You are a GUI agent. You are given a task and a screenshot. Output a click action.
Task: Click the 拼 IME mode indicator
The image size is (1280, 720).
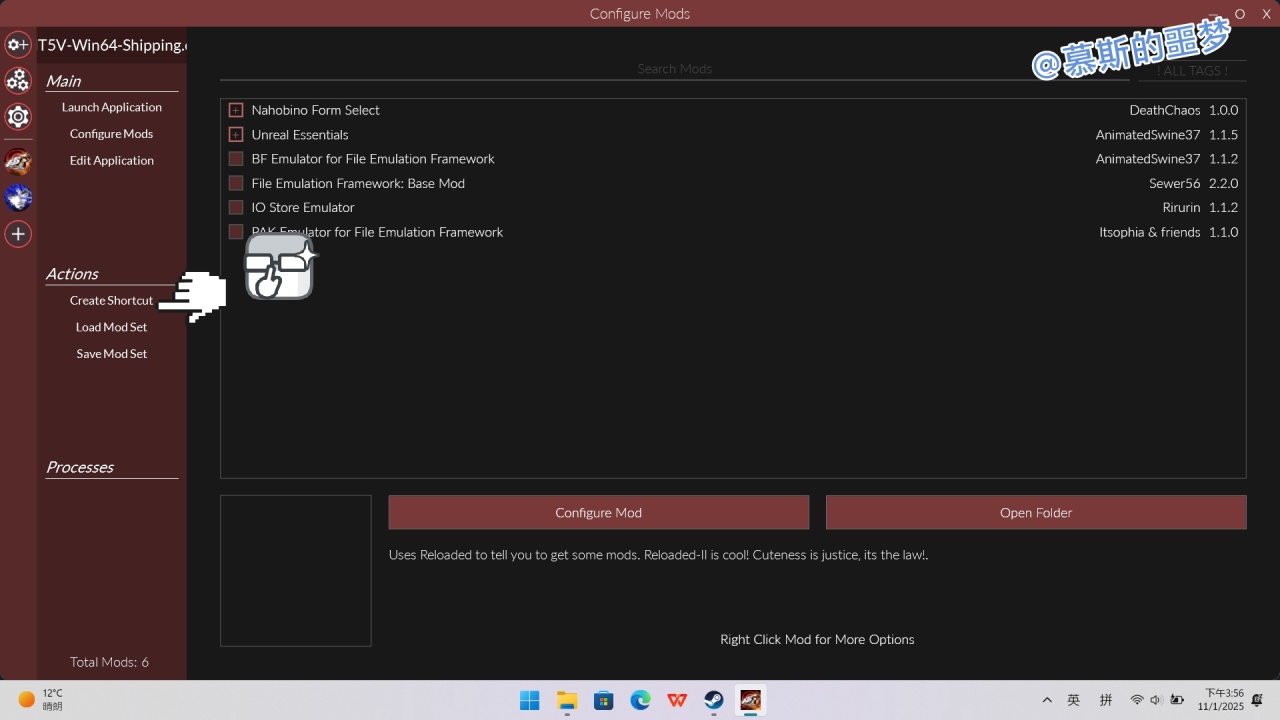[1106, 700]
